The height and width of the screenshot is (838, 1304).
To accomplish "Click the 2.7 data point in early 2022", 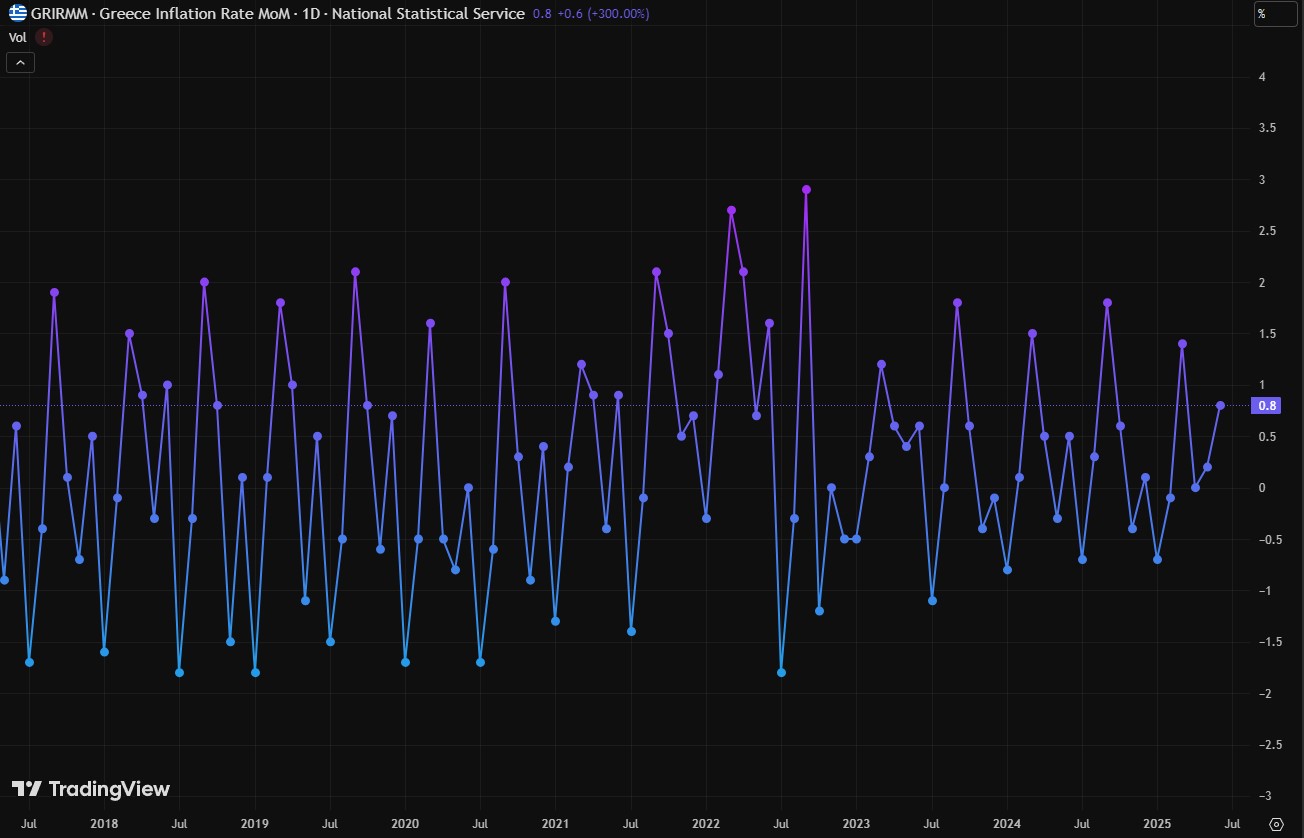I will point(731,210).
